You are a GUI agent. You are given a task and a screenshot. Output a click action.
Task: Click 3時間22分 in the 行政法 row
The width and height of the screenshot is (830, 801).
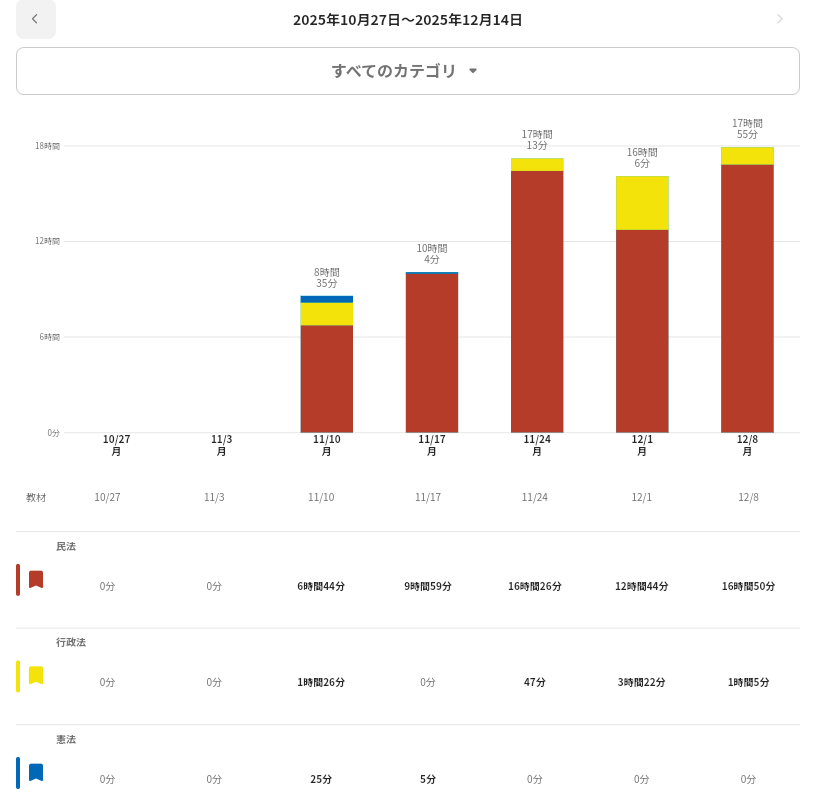pyautogui.click(x=641, y=683)
